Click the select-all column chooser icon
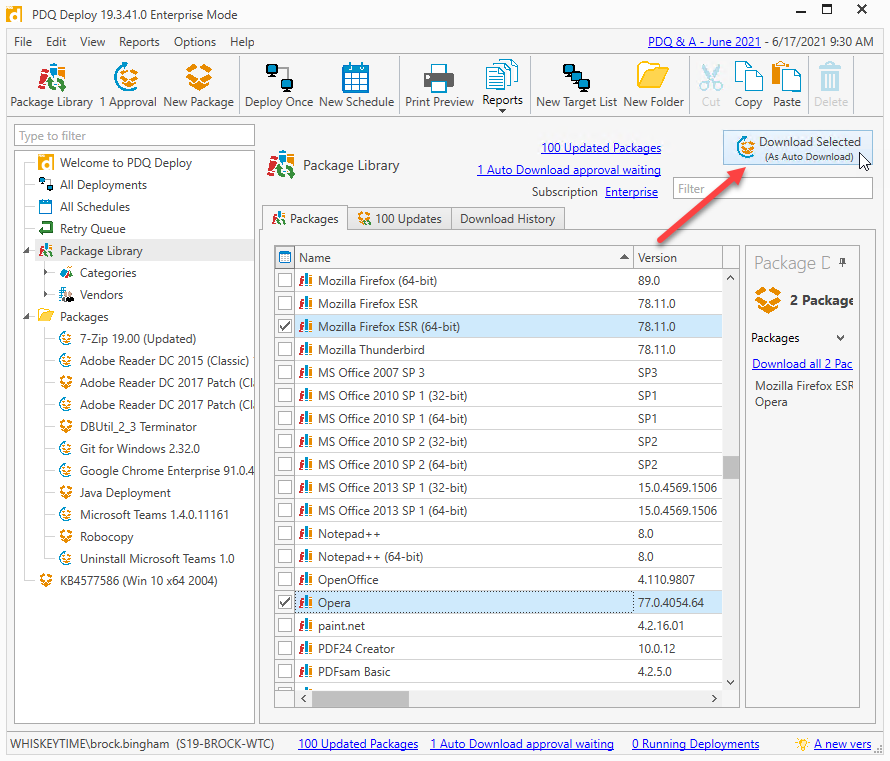The height and width of the screenshot is (761, 890). (x=285, y=258)
